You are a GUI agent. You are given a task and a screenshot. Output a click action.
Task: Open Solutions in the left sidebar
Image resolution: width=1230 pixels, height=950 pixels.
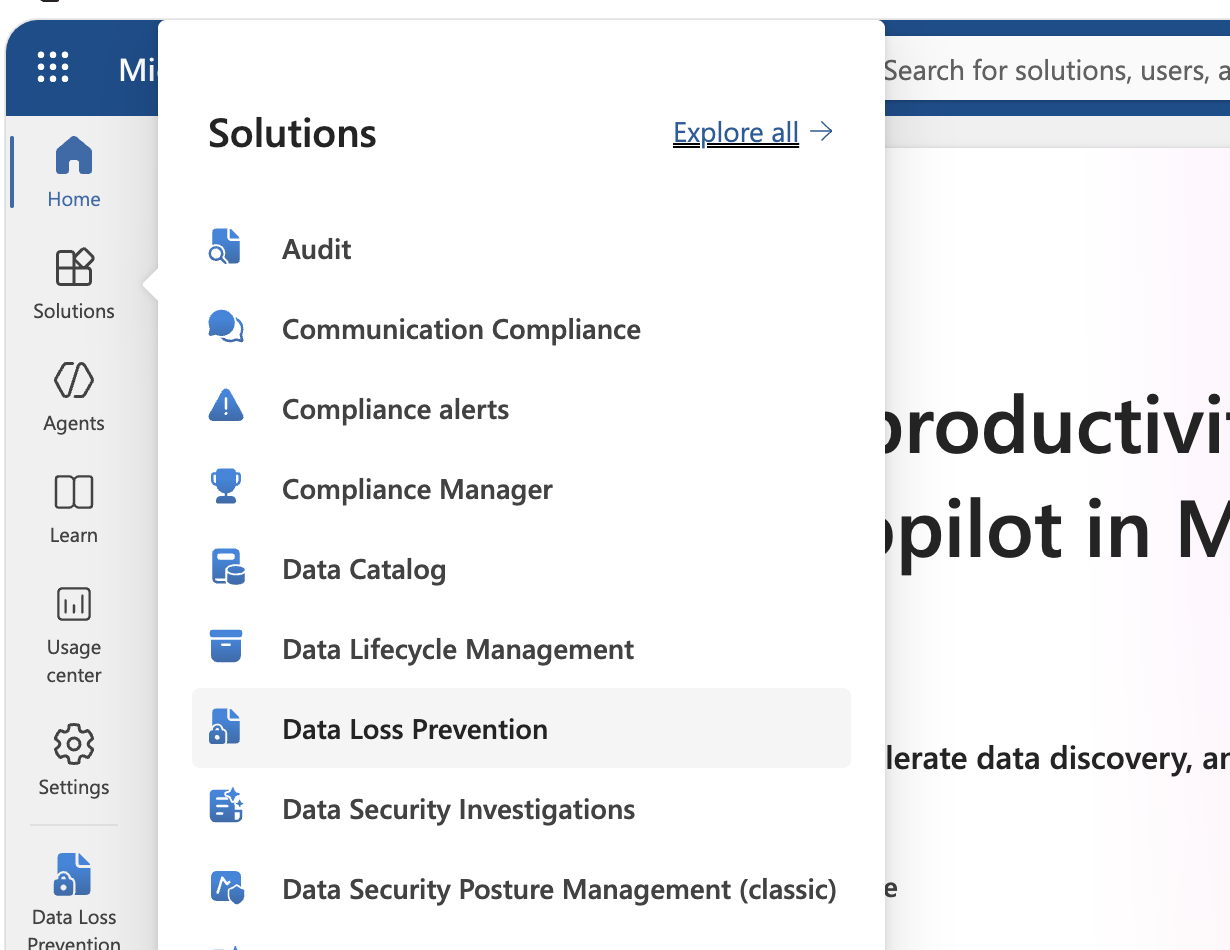(74, 285)
